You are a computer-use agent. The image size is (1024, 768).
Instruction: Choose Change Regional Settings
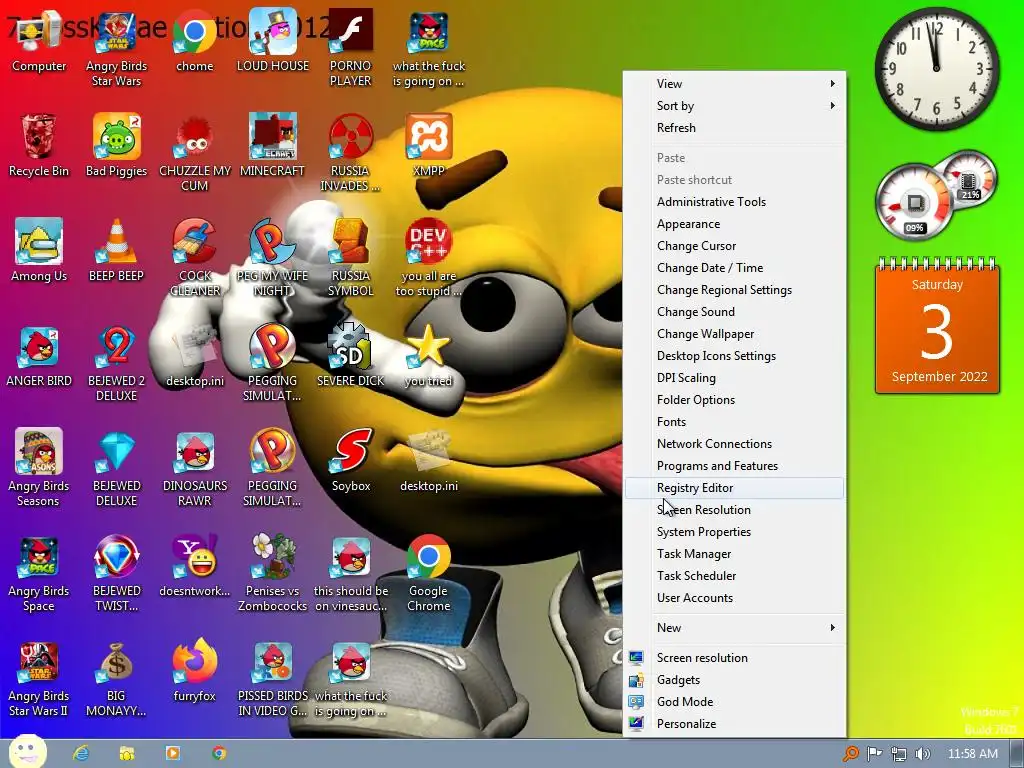[x=735, y=290]
